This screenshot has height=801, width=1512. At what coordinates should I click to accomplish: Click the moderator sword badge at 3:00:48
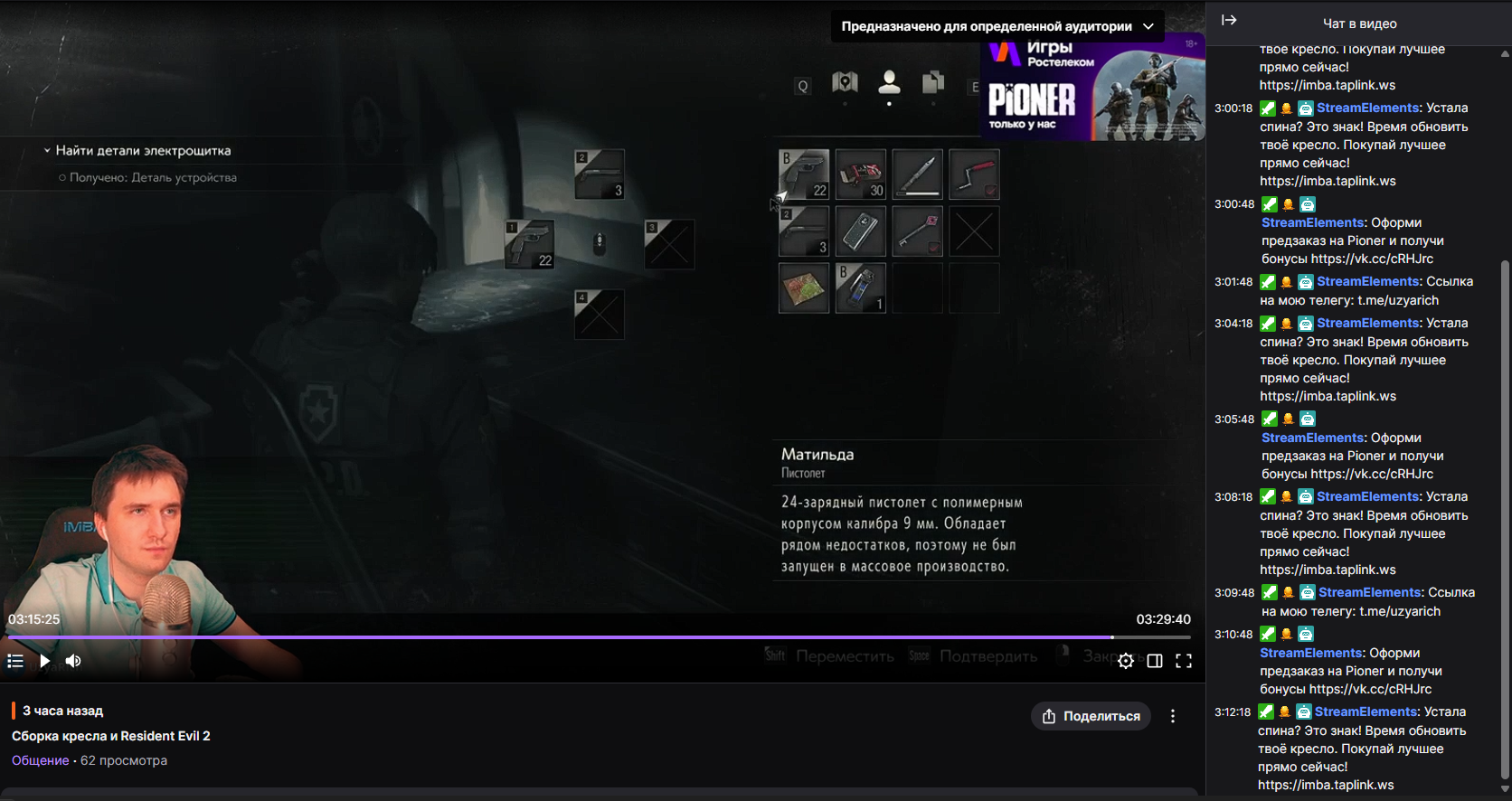click(1270, 204)
